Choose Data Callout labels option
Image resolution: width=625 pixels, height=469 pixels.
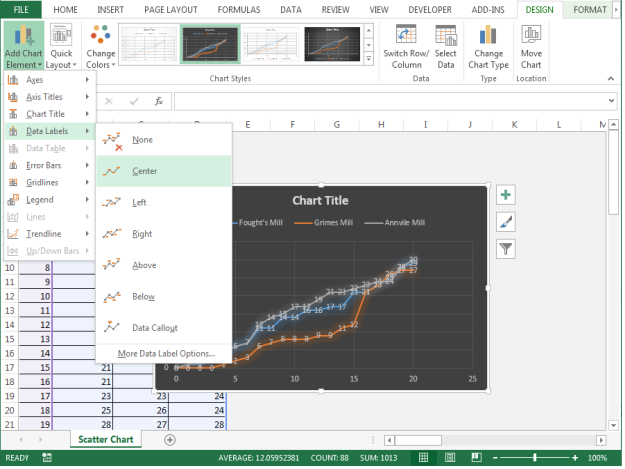164,328
